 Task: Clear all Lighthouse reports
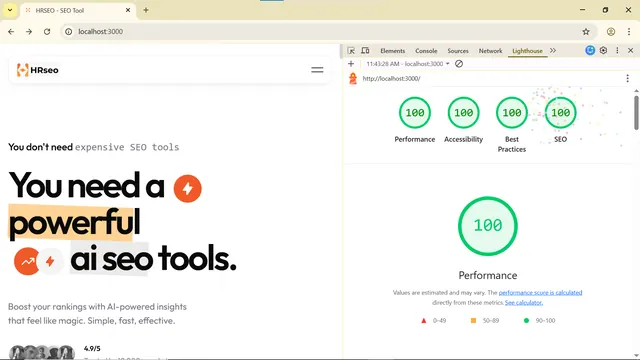click(x=459, y=64)
